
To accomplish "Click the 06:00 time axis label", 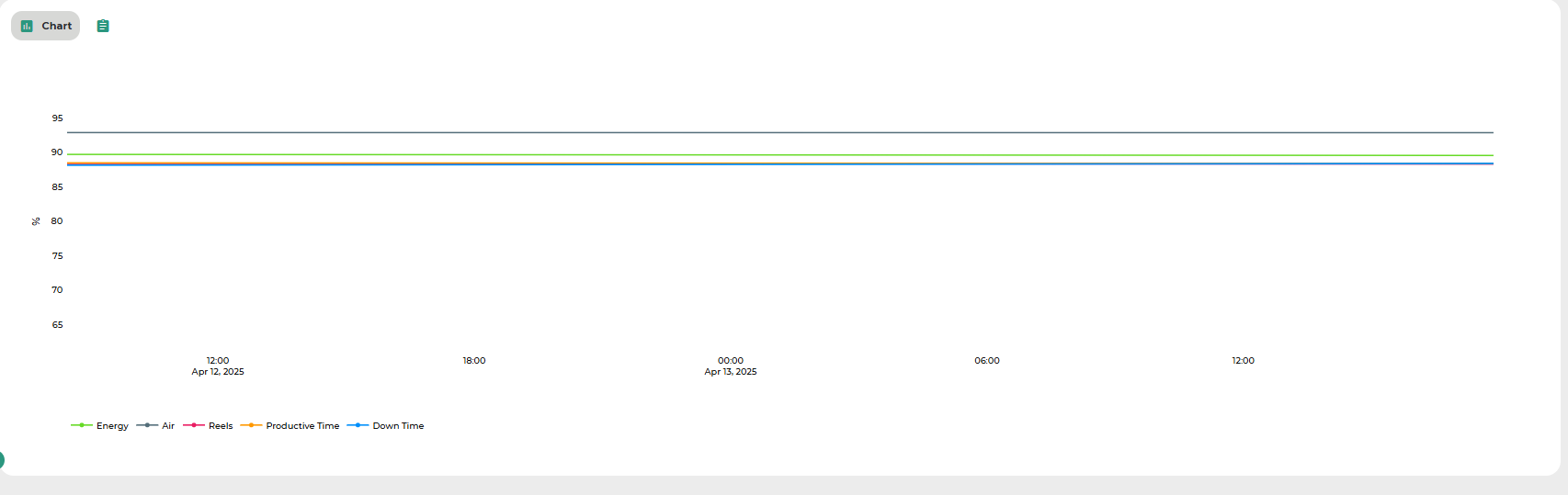I will (987, 361).
